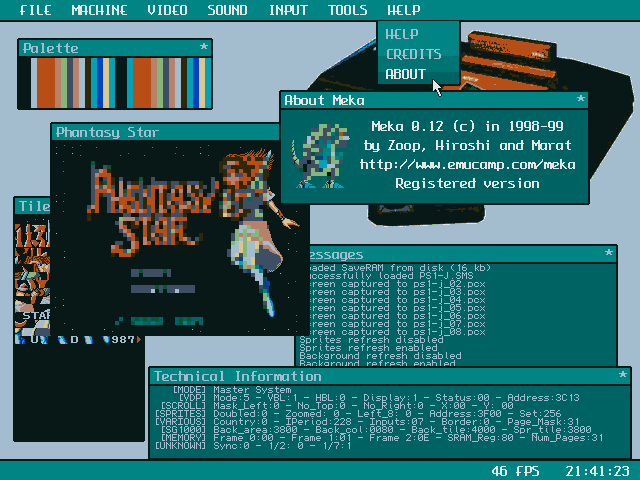The height and width of the screenshot is (480, 640).
Task: Click the 21:41:23 clock in status bar
Action: pos(598,471)
